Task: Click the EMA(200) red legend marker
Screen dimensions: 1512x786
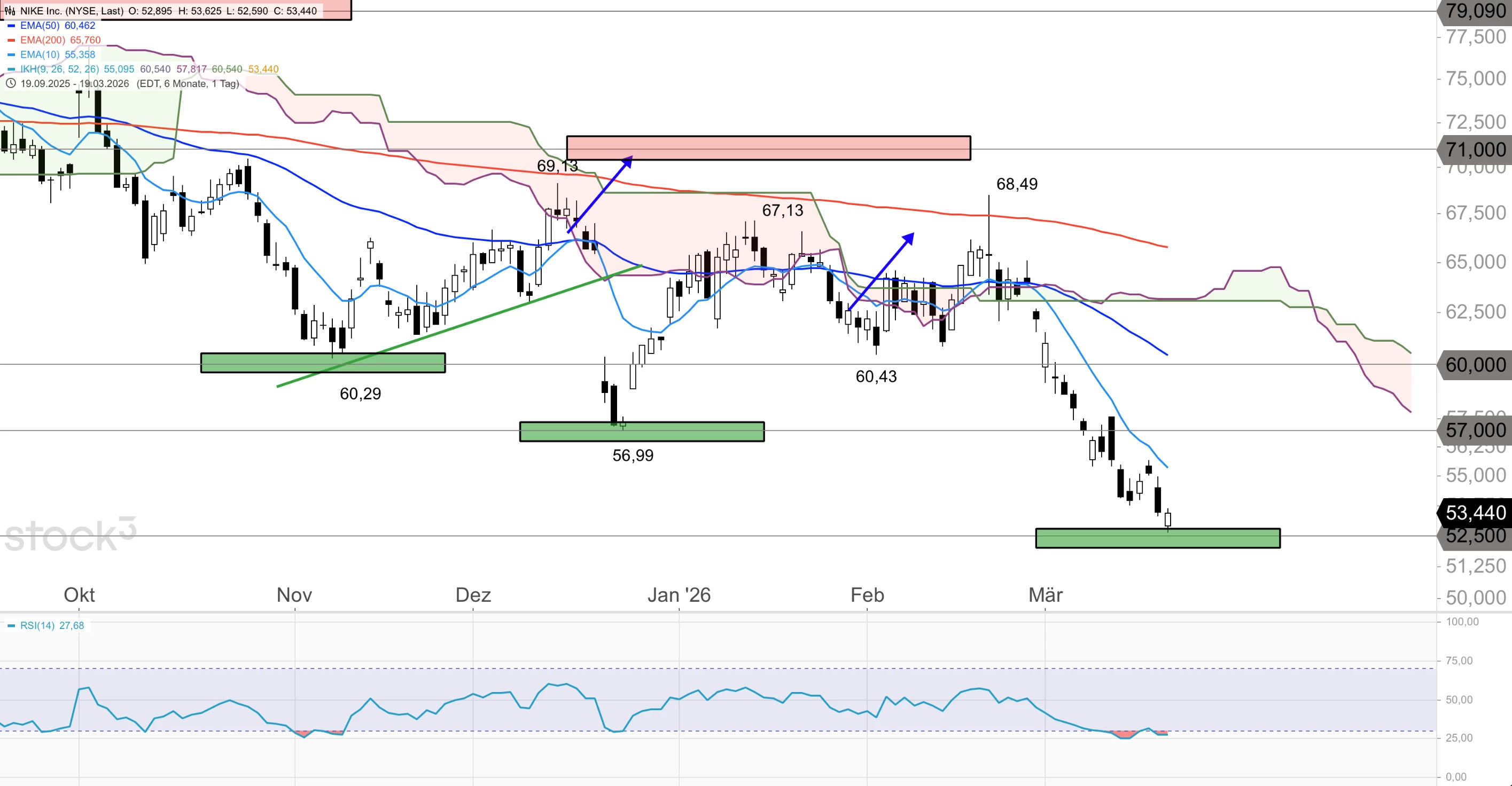Action: tap(11, 41)
